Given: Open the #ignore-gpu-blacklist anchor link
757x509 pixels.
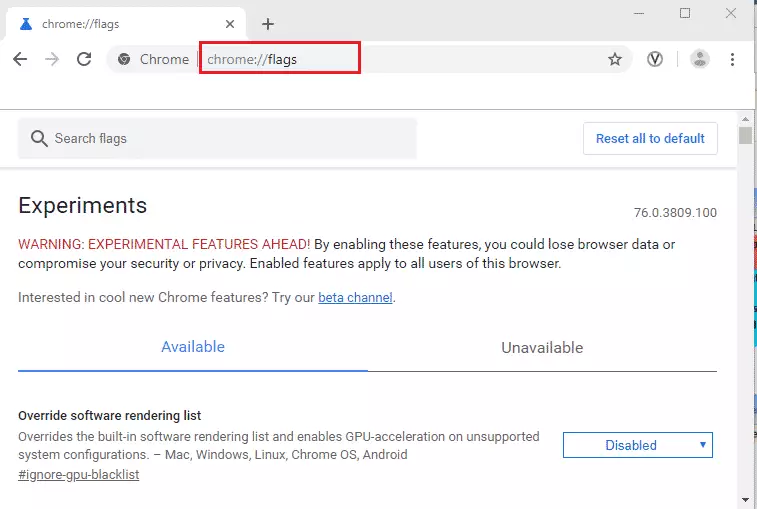Looking at the screenshot, I should pos(79,475).
